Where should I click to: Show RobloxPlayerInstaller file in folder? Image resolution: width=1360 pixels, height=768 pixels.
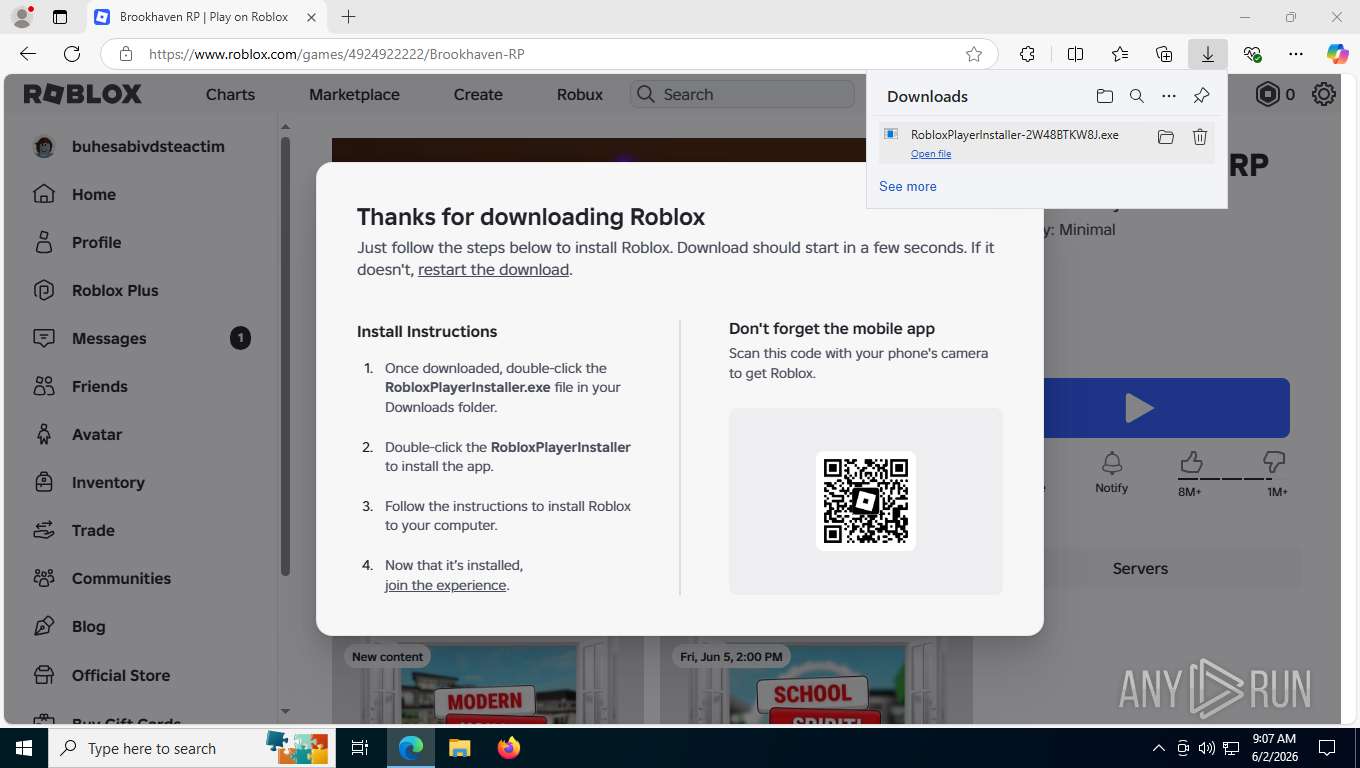pyautogui.click(x=1165, y=137)
